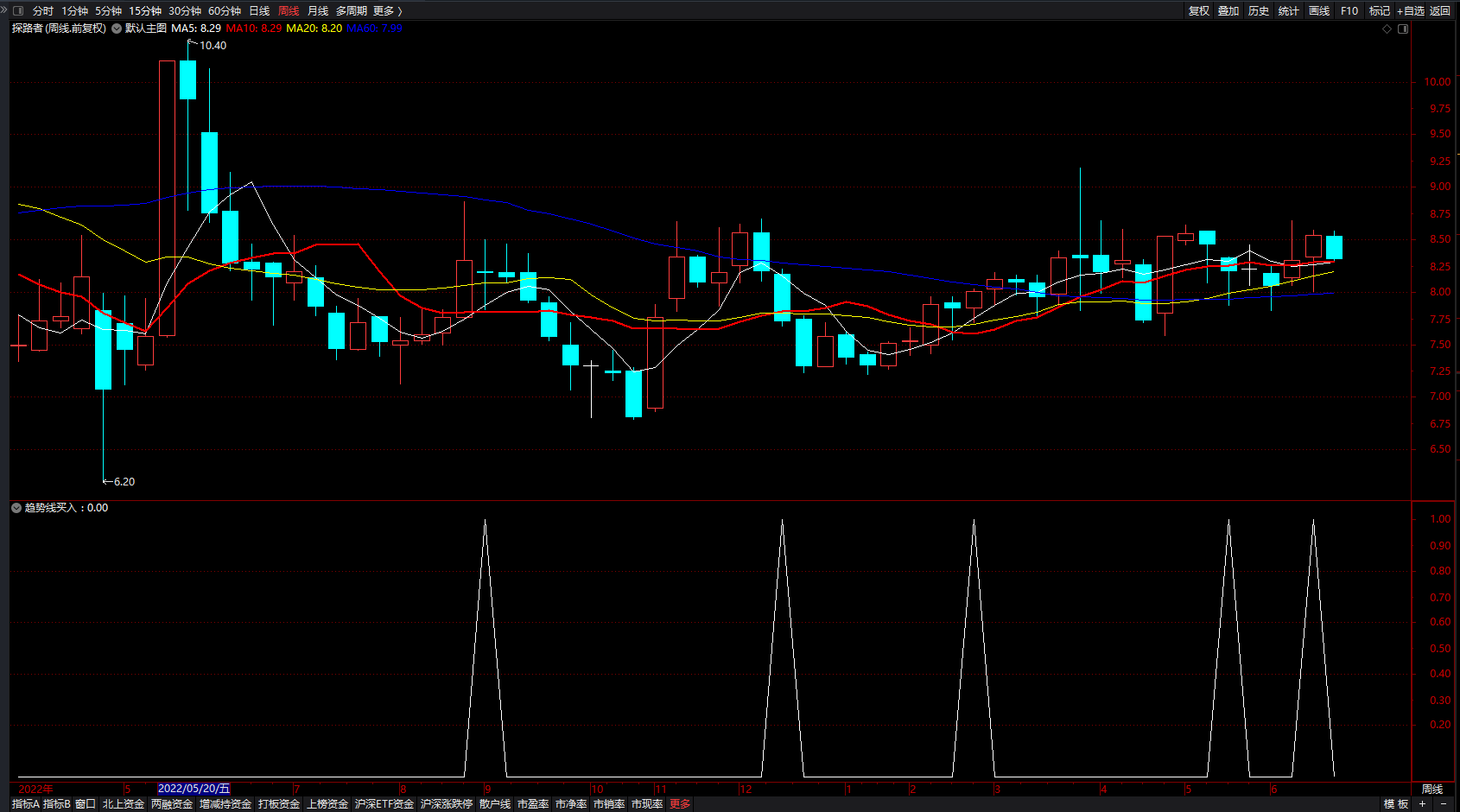Expand 更多 time period options at top

387,11
